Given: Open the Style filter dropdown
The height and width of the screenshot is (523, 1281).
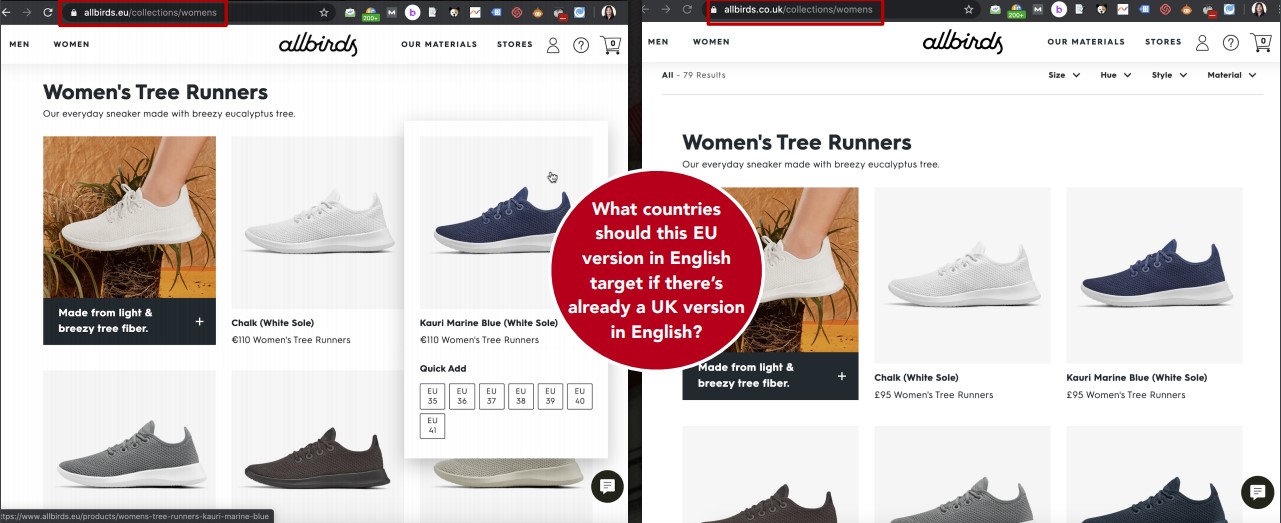Looking at the screenshot, I should pyautogui.click(x=1169, y=75).
